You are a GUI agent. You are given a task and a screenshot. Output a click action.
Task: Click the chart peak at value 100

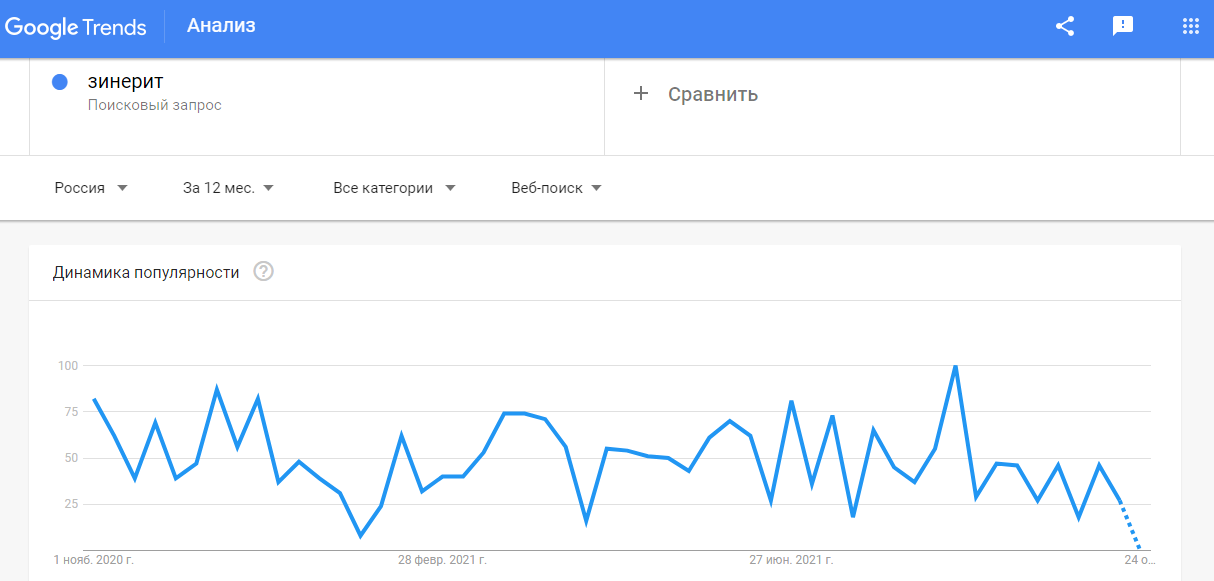tap(956, 366)
